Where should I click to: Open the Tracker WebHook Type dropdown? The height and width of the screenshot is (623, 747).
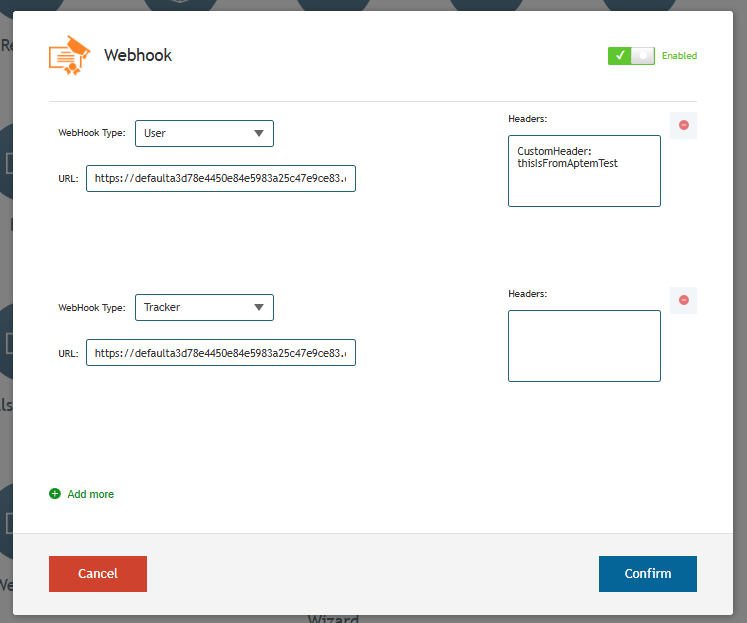(x=204, y=307)
